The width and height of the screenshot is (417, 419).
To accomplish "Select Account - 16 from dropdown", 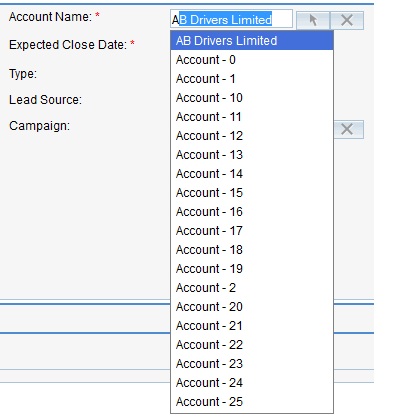I will [x=252, y=212].
